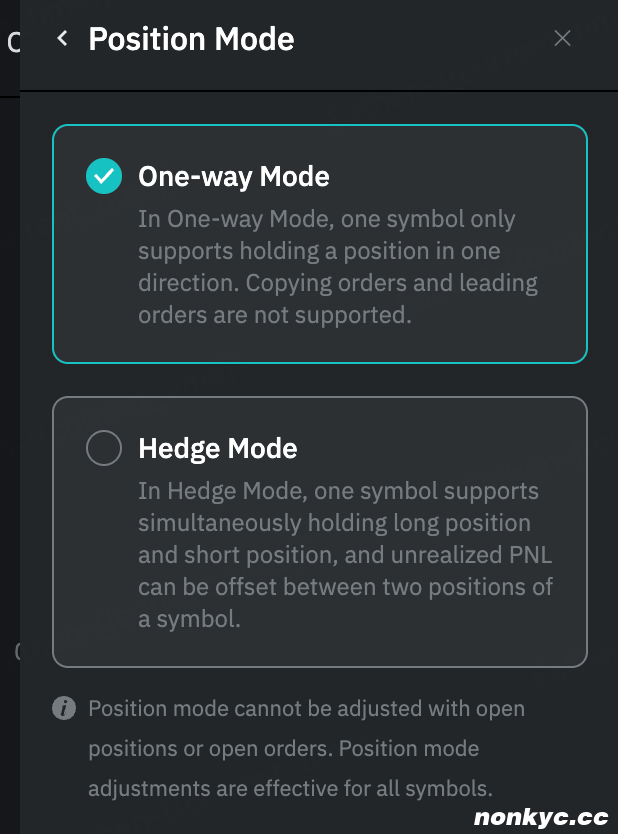Click the partially hidden letter behind the panel
Image resolution: width=618 pixels, height=834 pixels.
(x=13, y=42)
